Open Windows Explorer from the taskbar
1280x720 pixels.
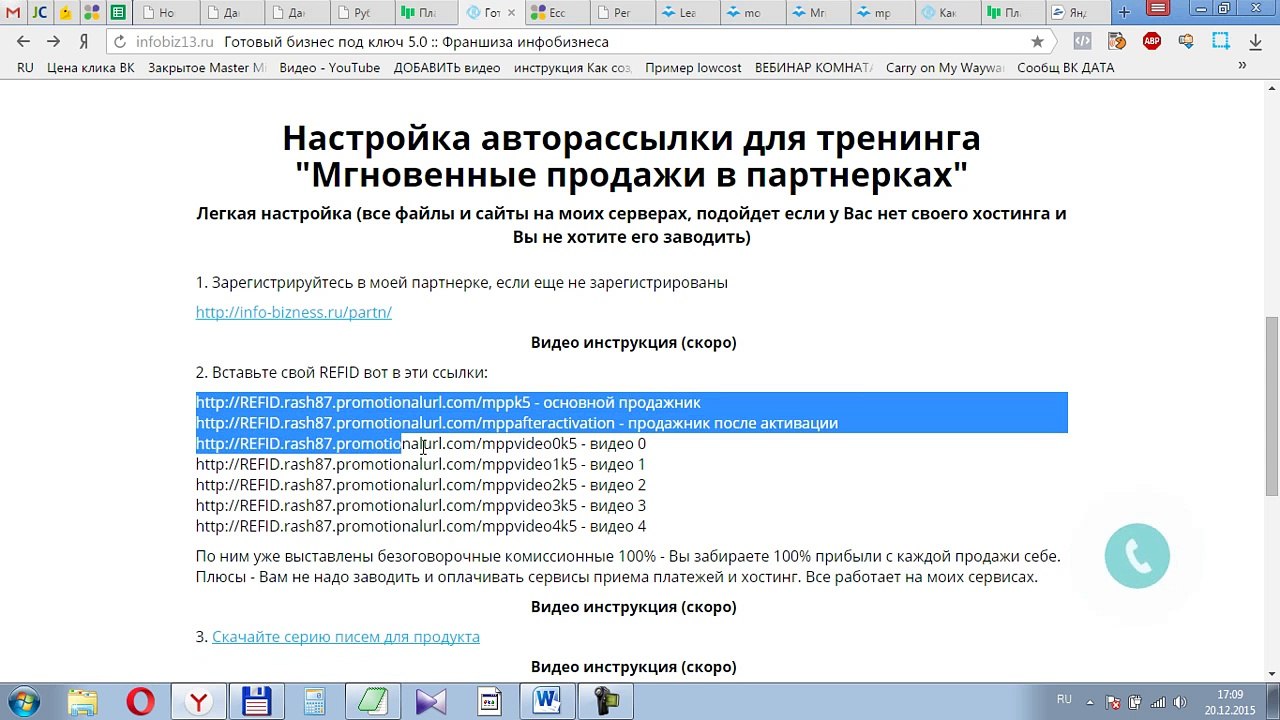click(x=82, y=702)
